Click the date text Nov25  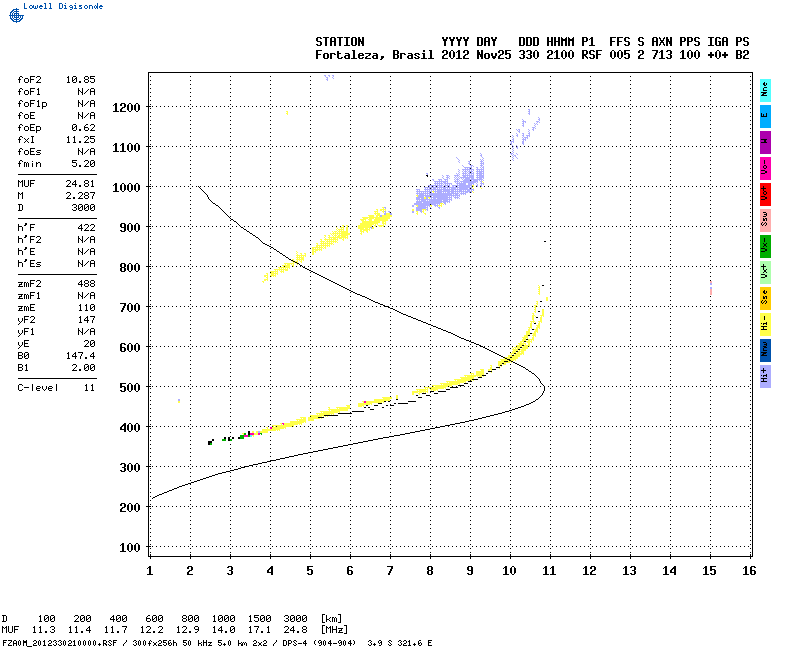493,55
